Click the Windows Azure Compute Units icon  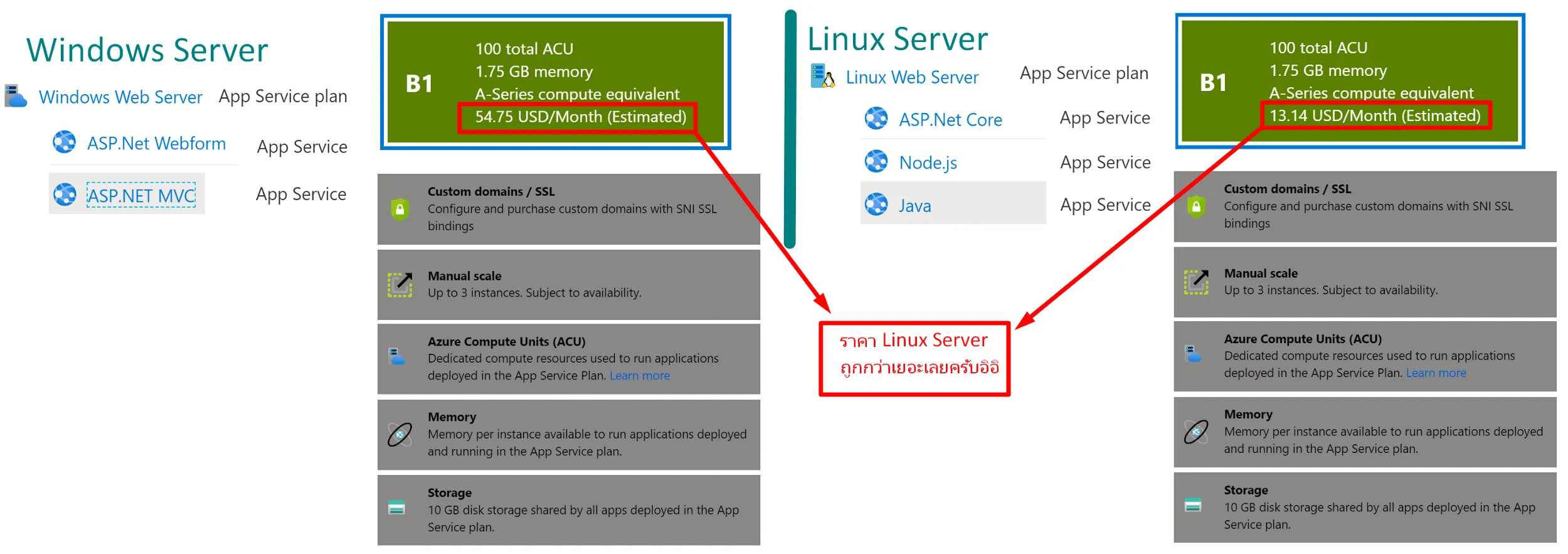(397, 357)
